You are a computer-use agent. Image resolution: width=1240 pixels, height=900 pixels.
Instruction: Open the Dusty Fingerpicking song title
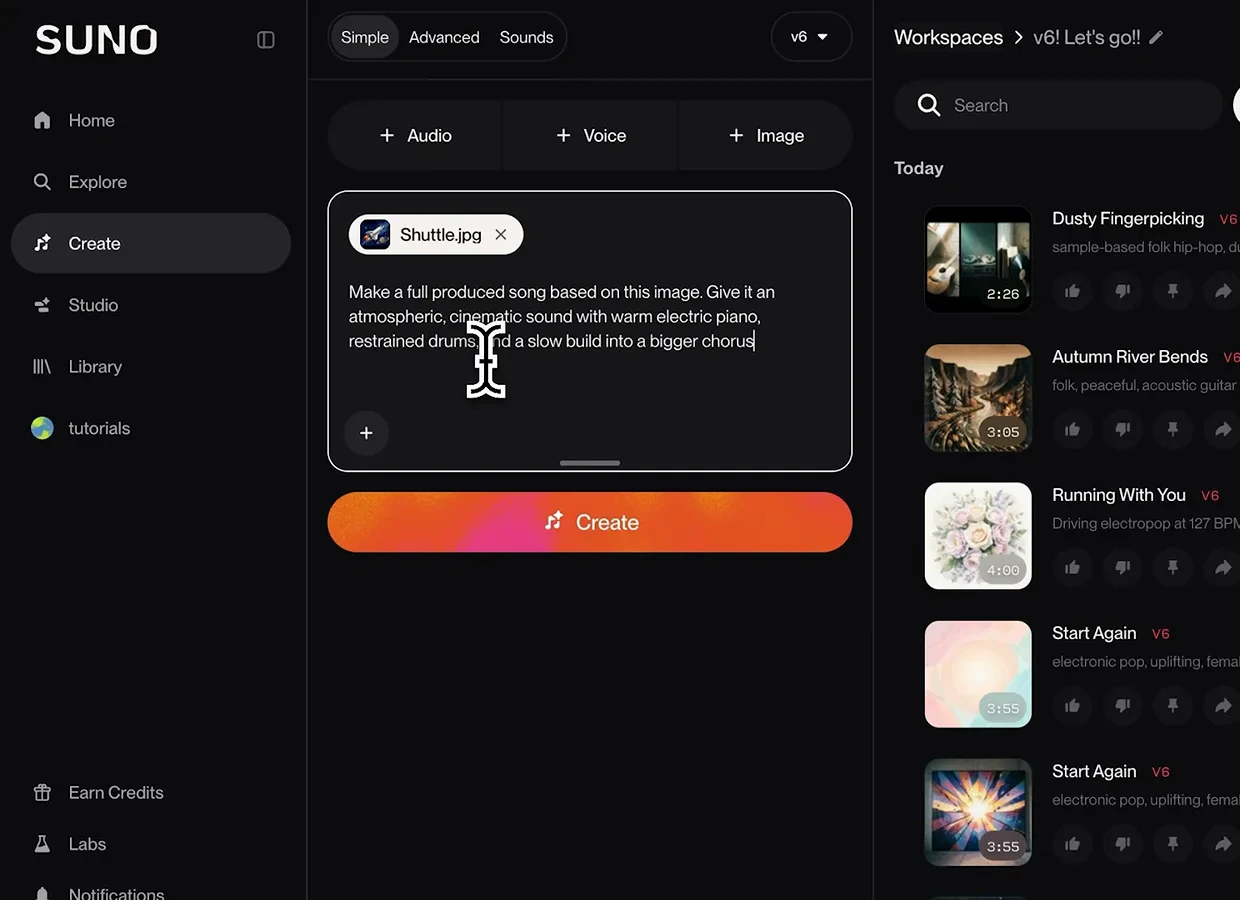click(1128, 218)
